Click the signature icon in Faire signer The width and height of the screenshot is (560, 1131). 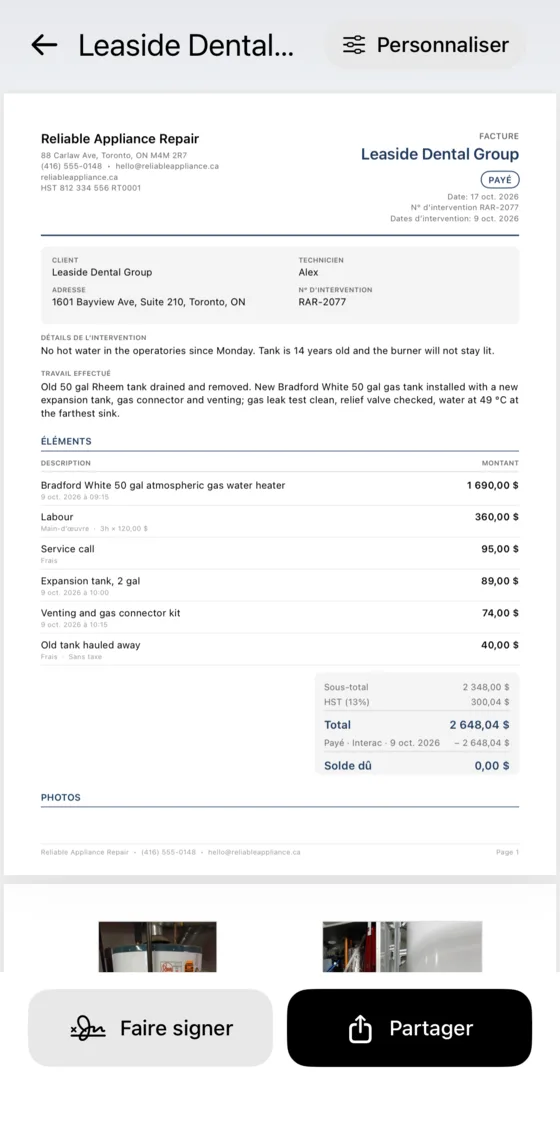click(88, 1029)
